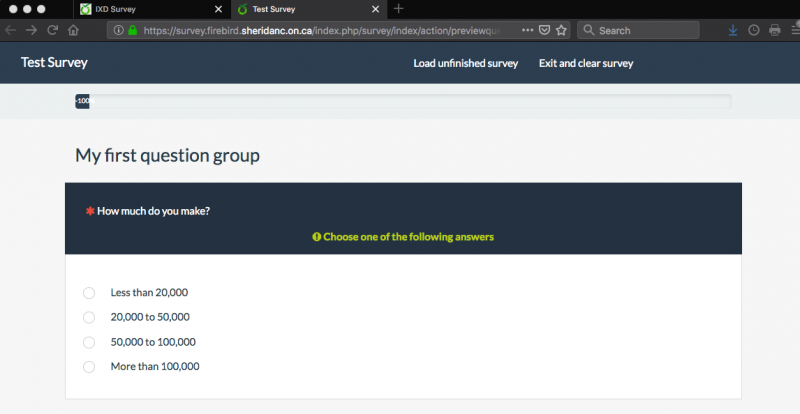Pick the '50,000 to 100,000' radio button
Viewport: 800px width, 414px height.
(x=89, y=342)
